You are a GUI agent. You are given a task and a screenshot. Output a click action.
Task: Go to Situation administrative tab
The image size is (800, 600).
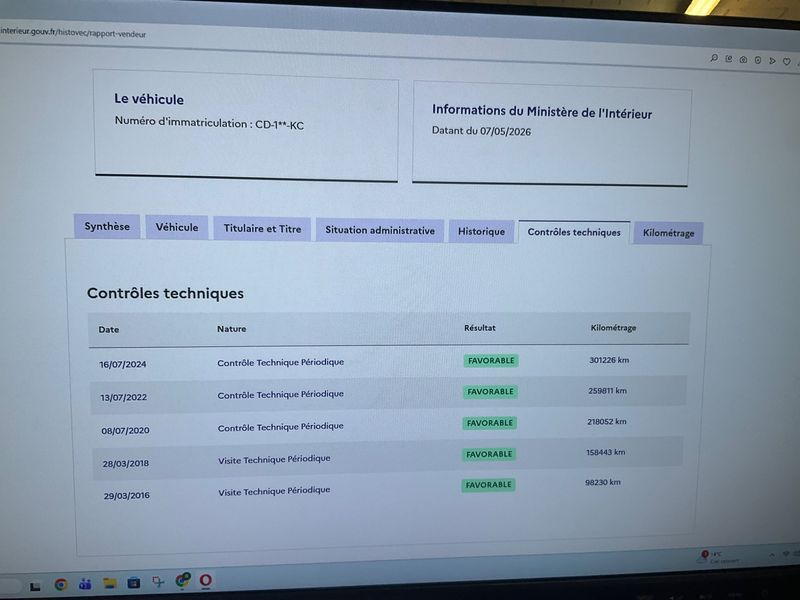click(380, 230)
